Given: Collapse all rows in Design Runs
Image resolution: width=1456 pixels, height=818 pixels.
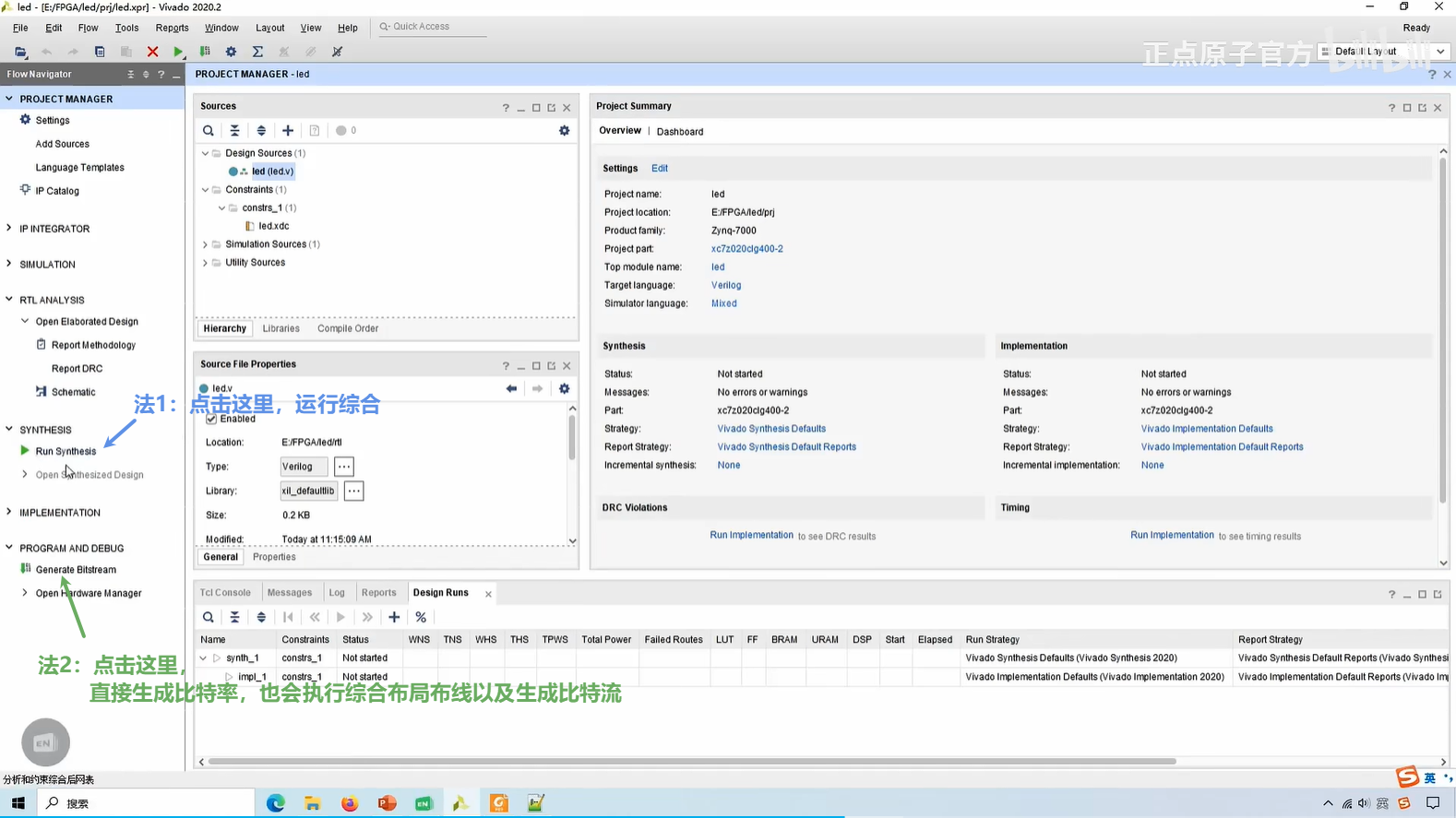Looking at the screenshot, I should 234,617.
